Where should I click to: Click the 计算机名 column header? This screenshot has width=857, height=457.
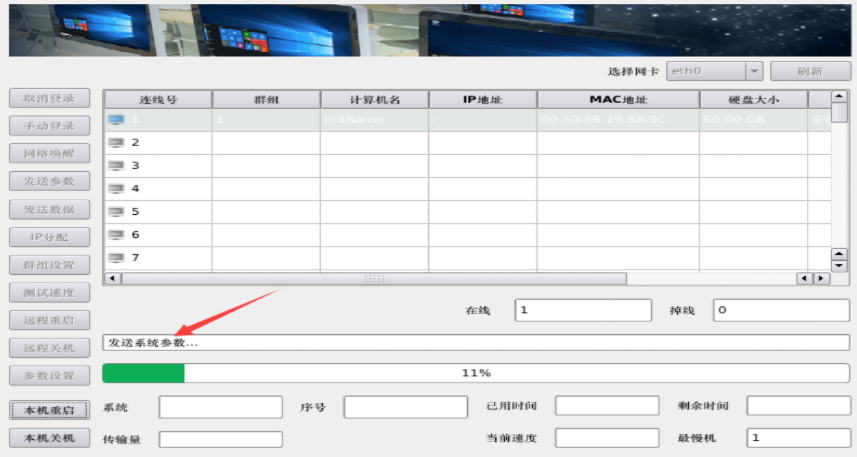(x=374, y=100)
